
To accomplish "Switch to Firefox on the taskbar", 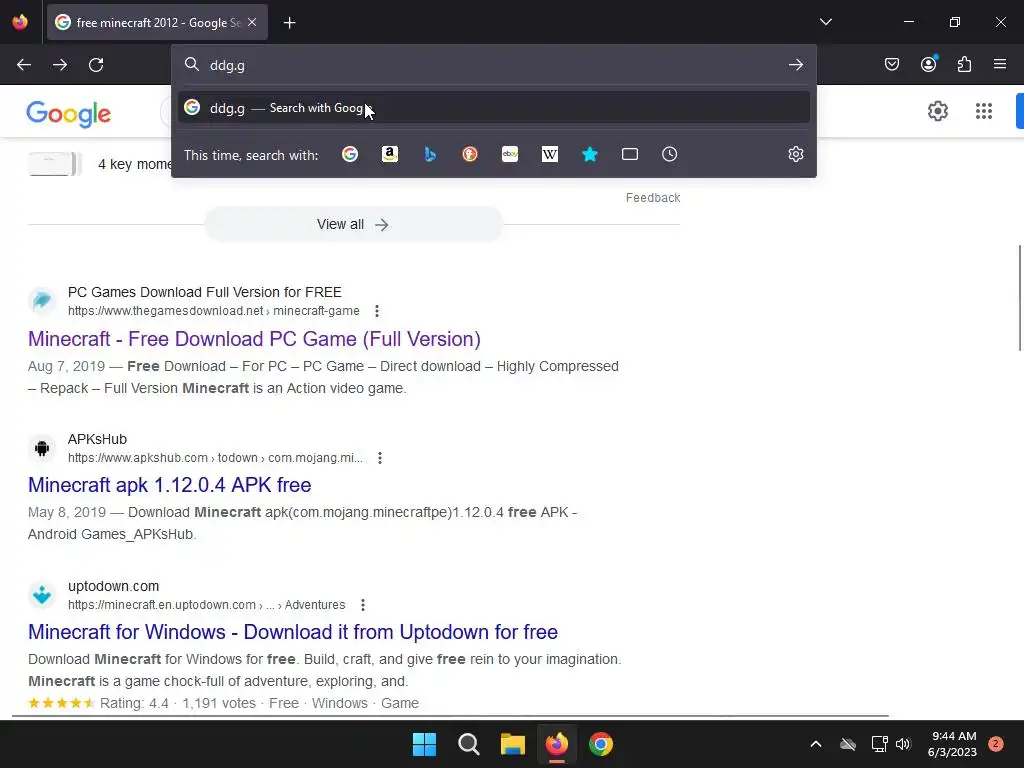I will pos(557,744).
